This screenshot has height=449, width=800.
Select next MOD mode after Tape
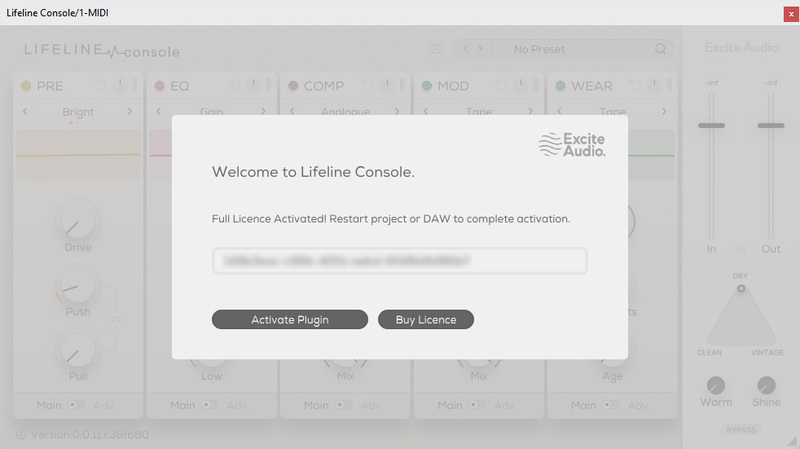(531, 111)
